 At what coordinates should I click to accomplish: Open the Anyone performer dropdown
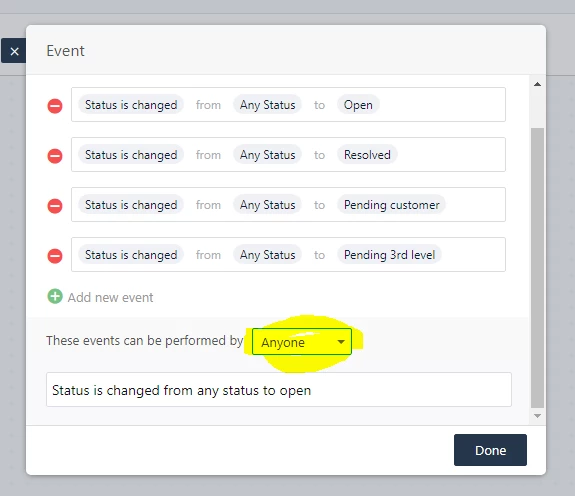click(x=302, y=342)
